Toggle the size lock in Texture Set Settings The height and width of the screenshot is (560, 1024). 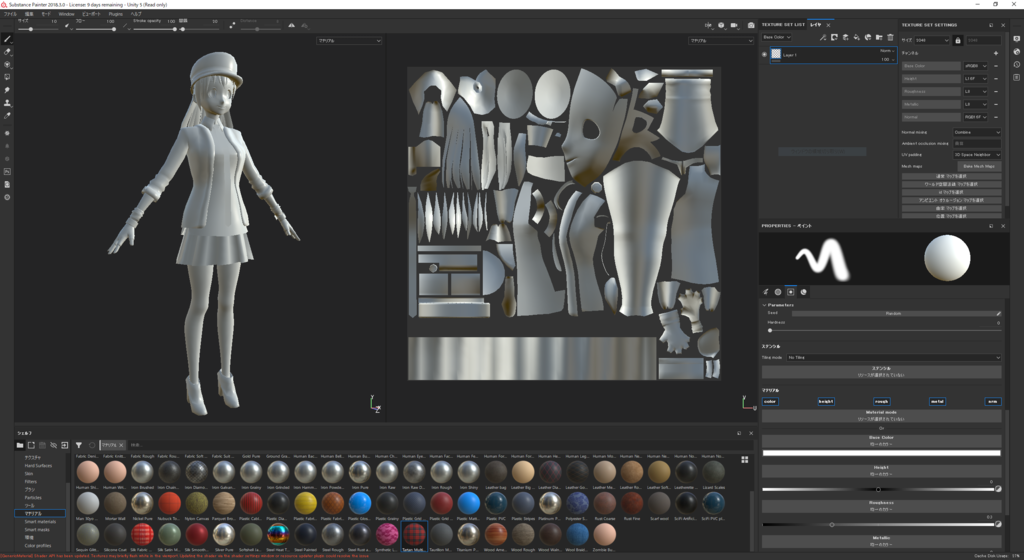pos(957,40)
